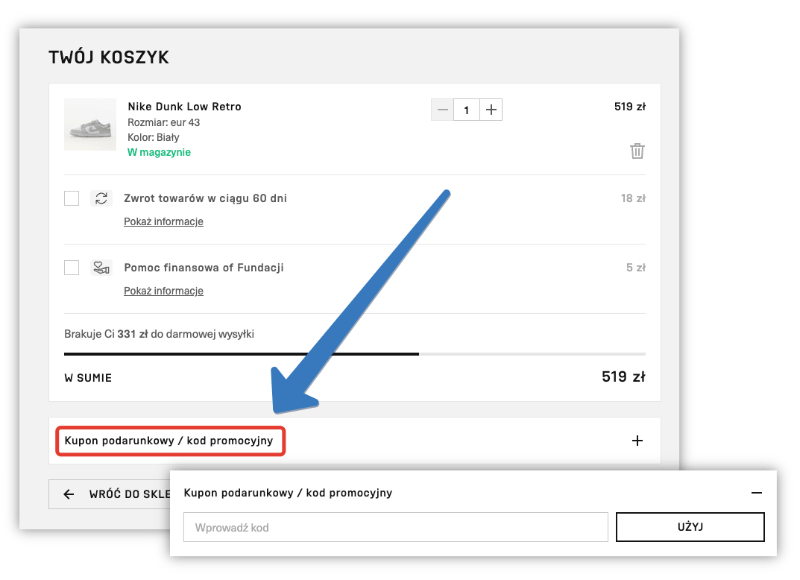Open Kupon podarunkowy / kod promocyjny row

(169, 440)
